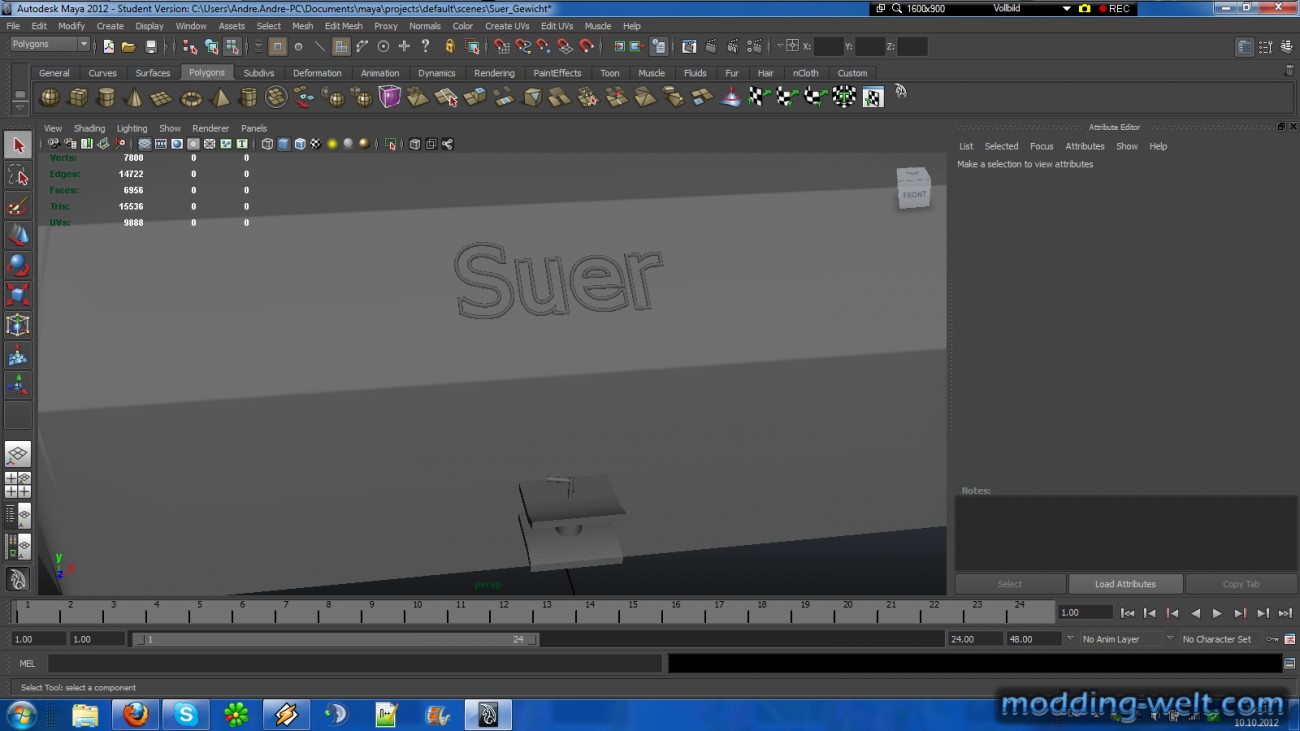The height and width of the screenshot is (731, 1300).
Task: Open the viewport Shading menu
Action: 89,128
